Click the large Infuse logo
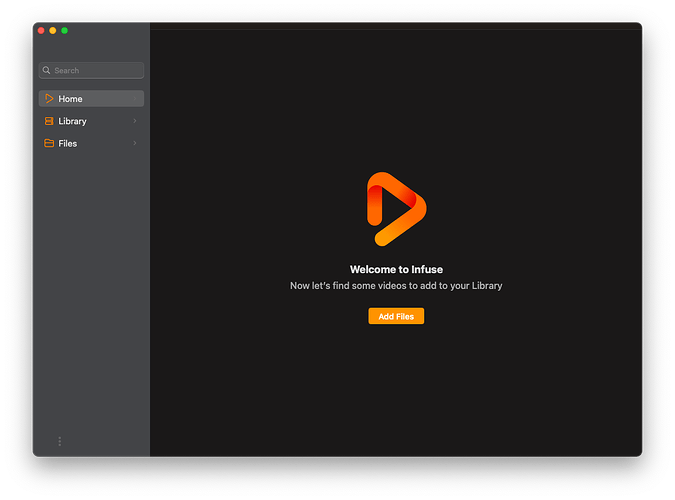The height and width of the screenshot is (500, 675). (x=396, y=209)
